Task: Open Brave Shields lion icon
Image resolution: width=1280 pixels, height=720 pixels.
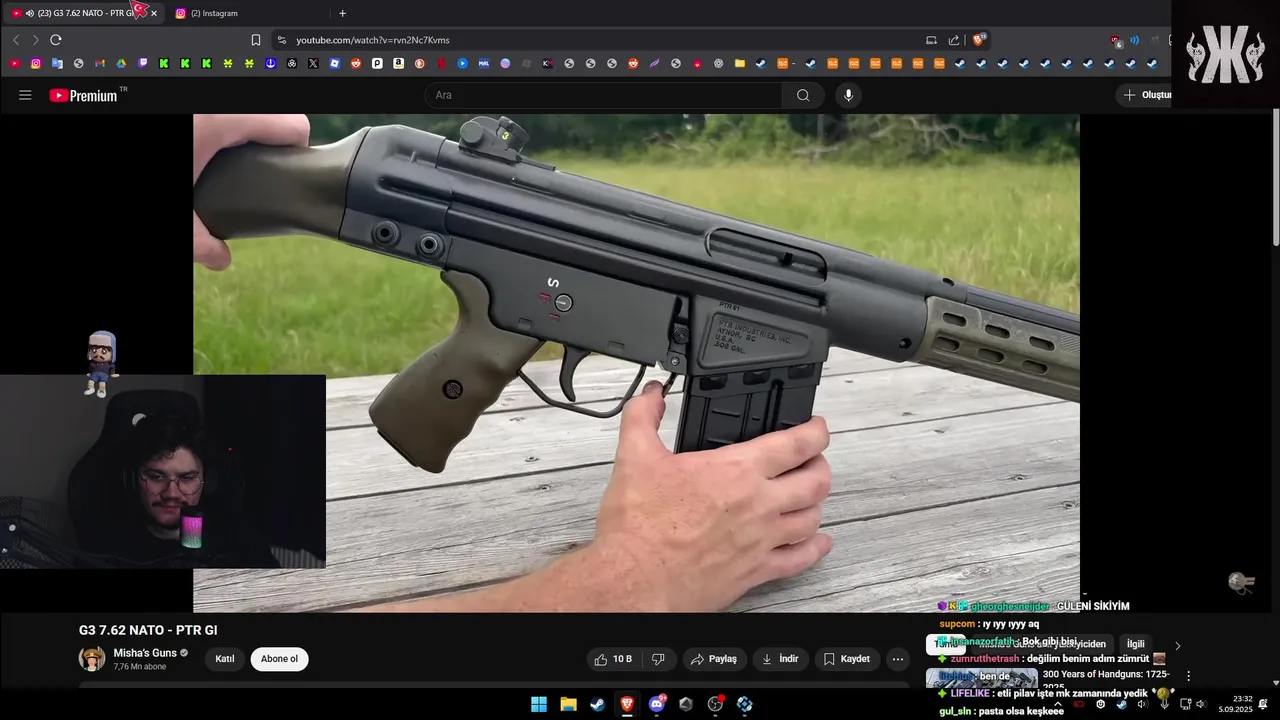Action: click(x=979, y=40)
